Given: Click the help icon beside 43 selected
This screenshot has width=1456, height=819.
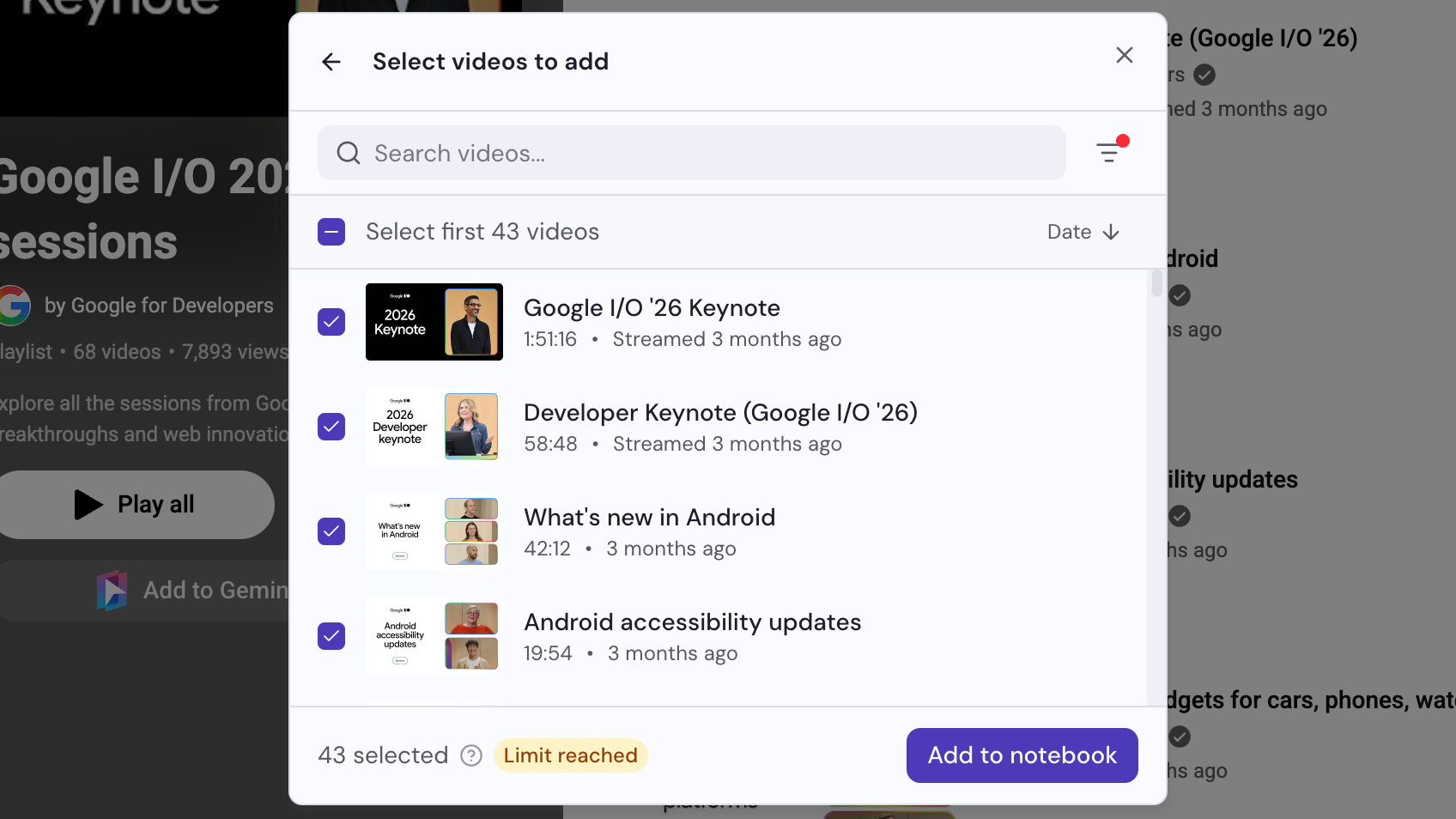Looking at the screenshot, I should (471, 755).
